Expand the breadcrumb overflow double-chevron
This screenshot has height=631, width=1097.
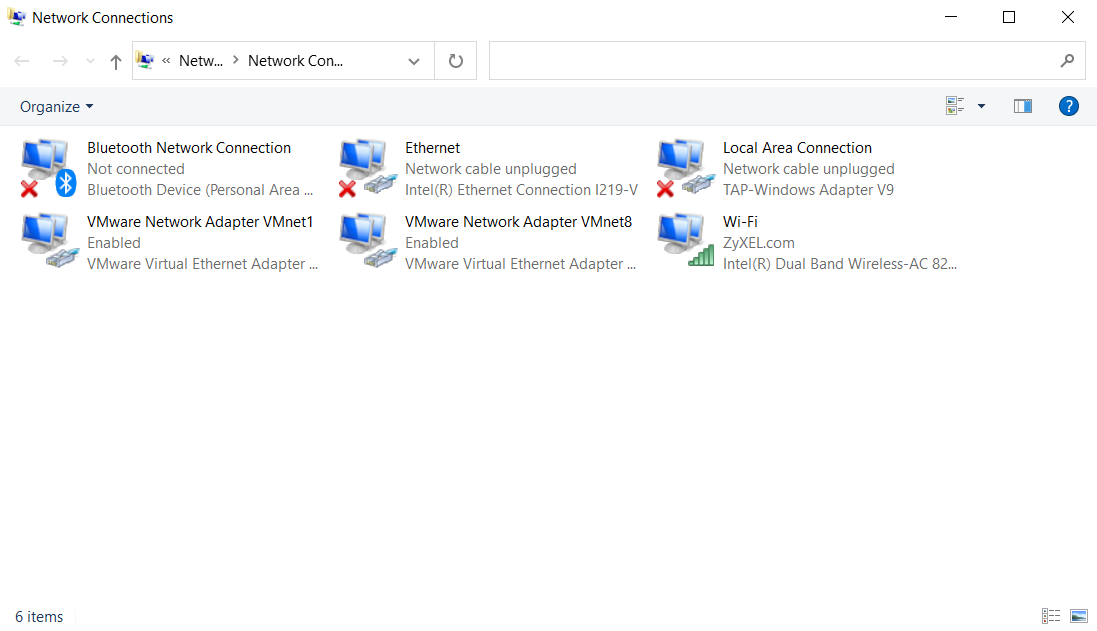pos(167,61)
